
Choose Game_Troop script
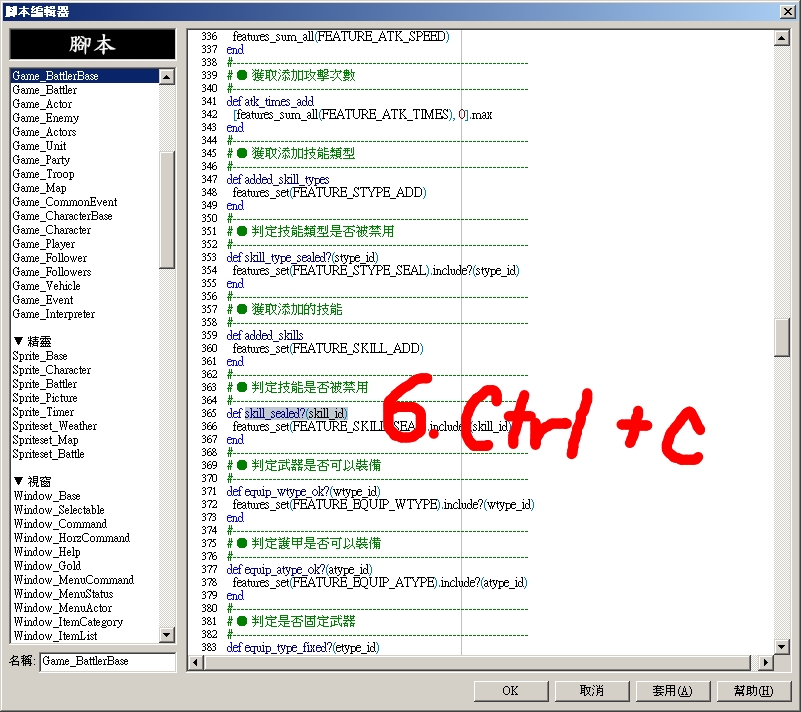tap(43, 174)
